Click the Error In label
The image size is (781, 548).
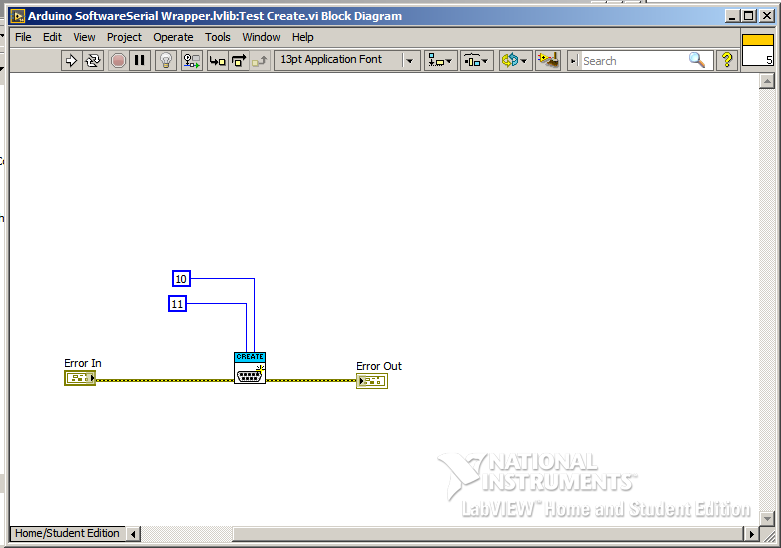pos(83,363)
